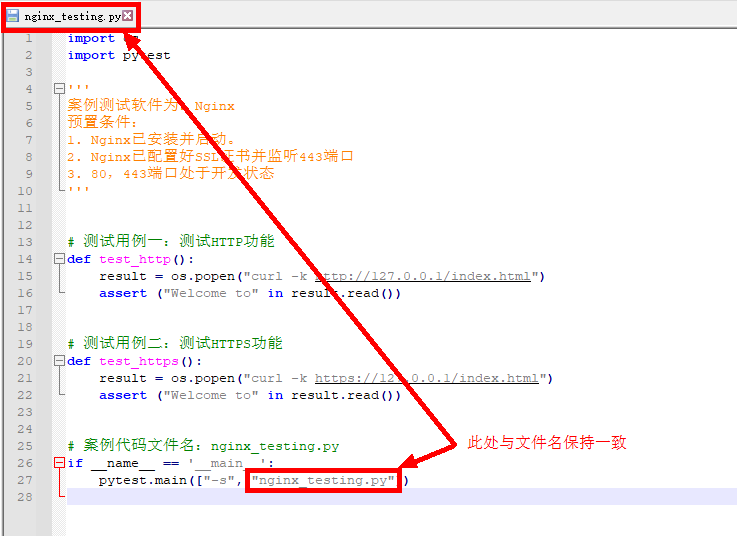Click the docstring line about SSL证书 and 443端口
Viewport: 737px width, 536px height.
[x=210, y=156]
